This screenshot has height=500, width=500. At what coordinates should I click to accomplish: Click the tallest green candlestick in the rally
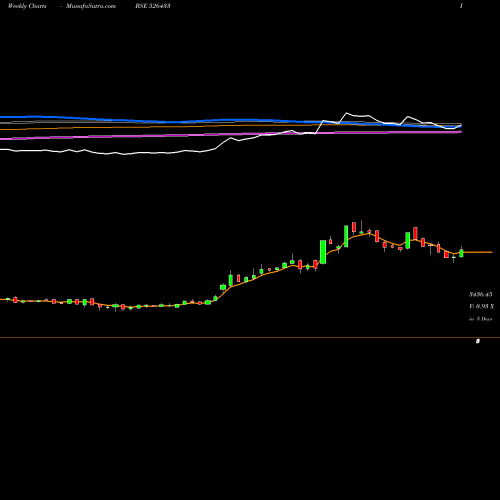pos(323,252)
